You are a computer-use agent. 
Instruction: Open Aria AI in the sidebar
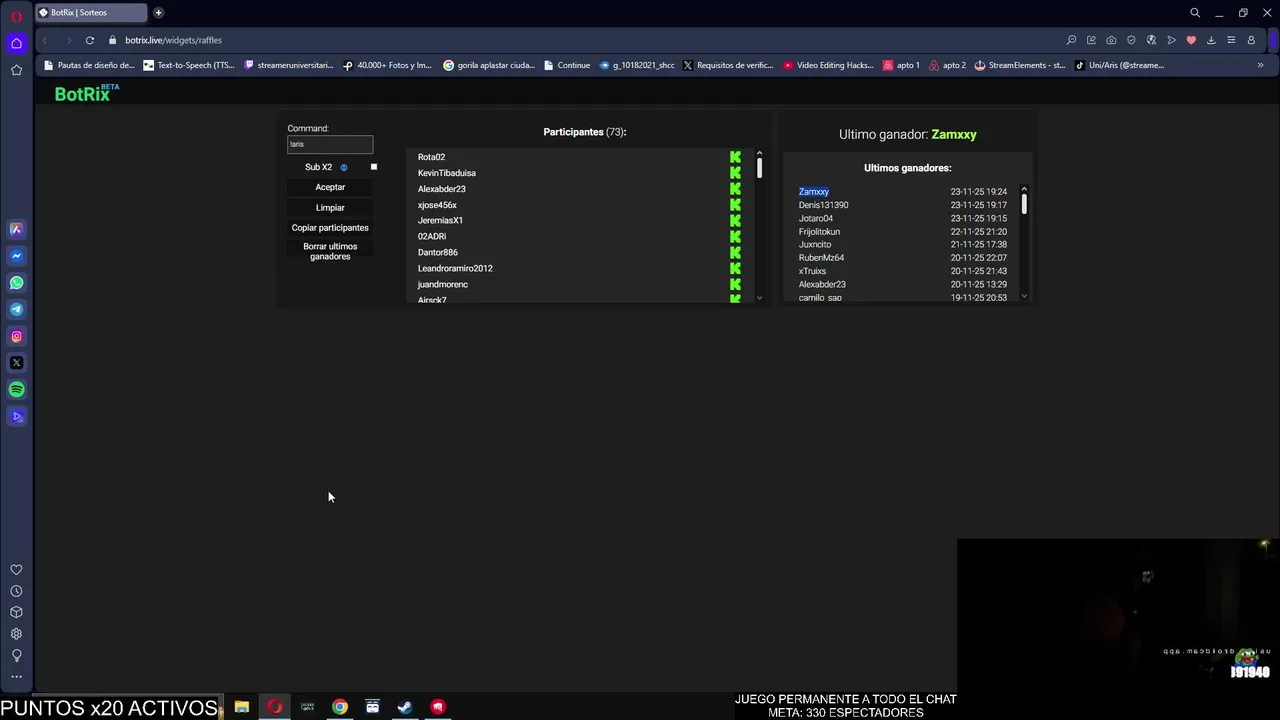click(16, 229)
